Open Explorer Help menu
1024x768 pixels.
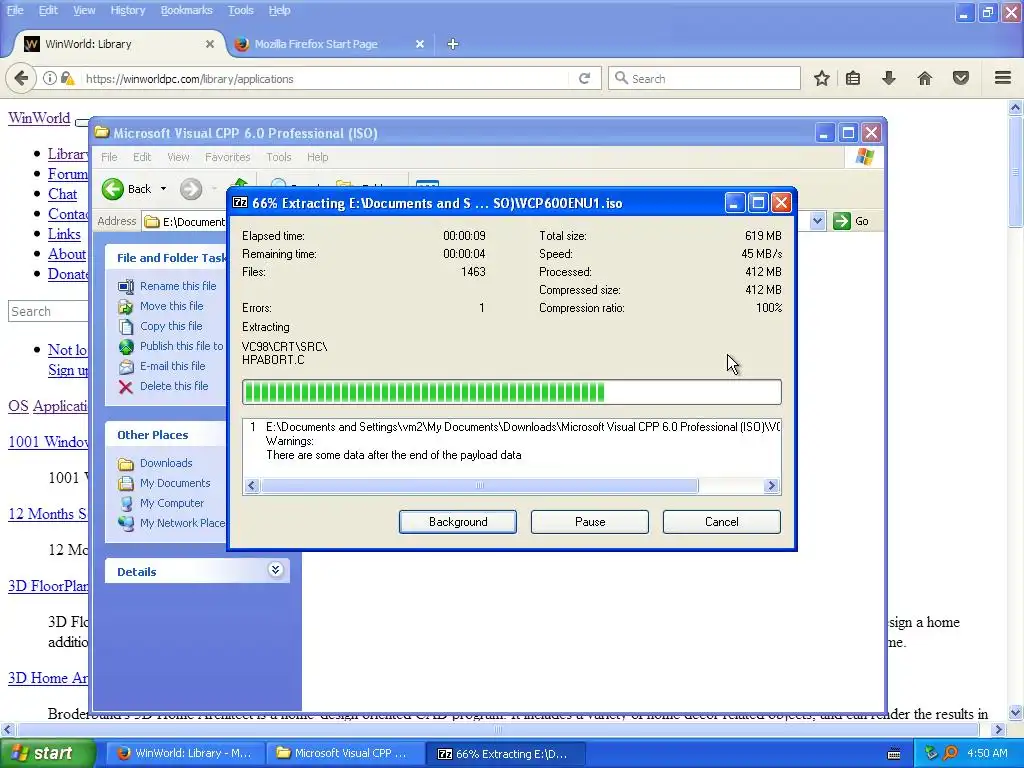pyautogui.click(x=317, y=157)
